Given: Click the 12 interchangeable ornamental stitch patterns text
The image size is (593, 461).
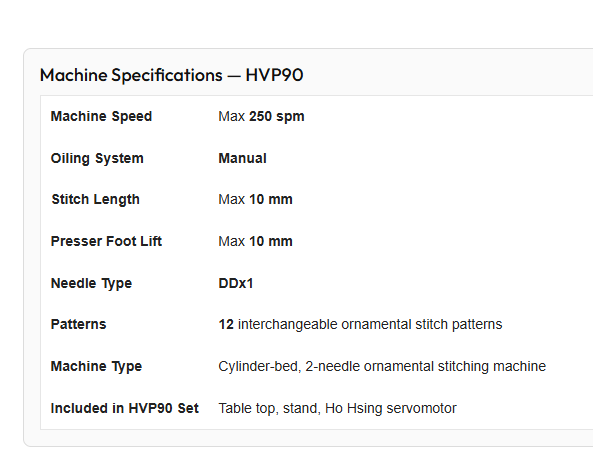Looking at the screenshot, I should 360,324.
